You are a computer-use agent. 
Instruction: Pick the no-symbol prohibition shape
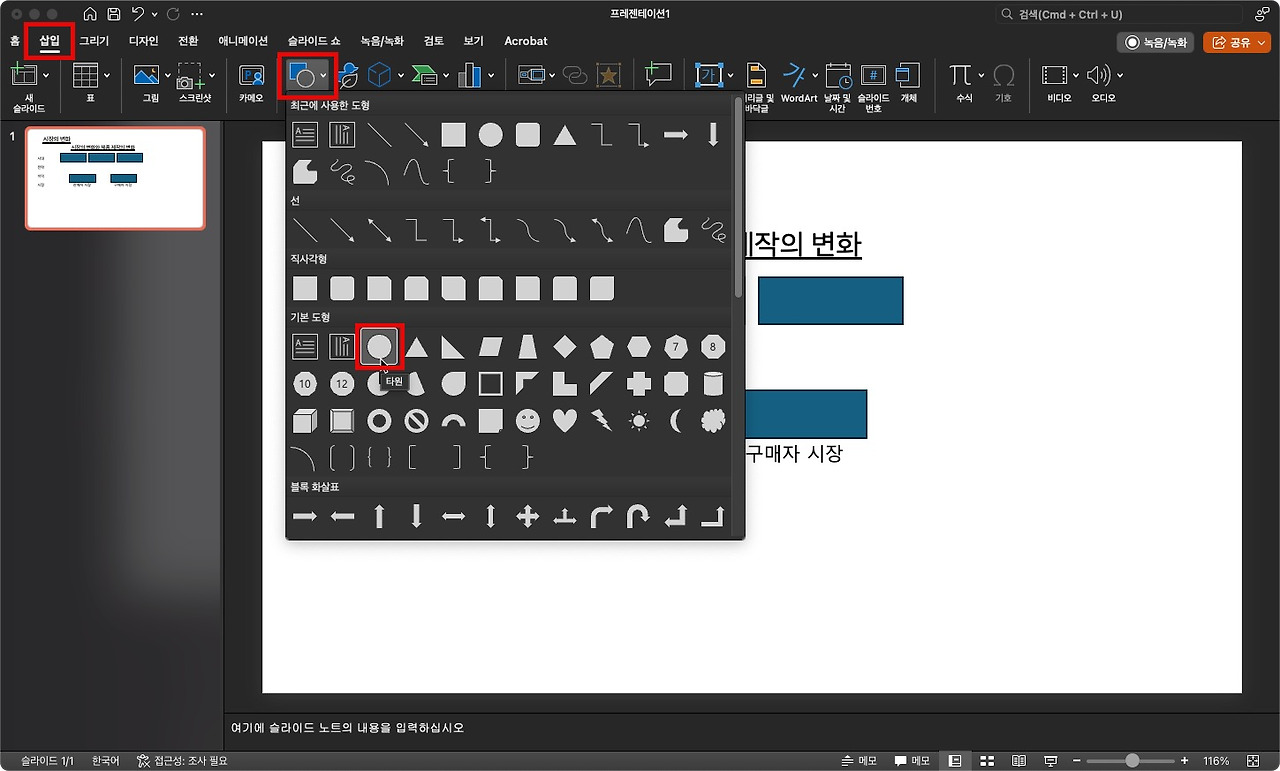[416, 421]
